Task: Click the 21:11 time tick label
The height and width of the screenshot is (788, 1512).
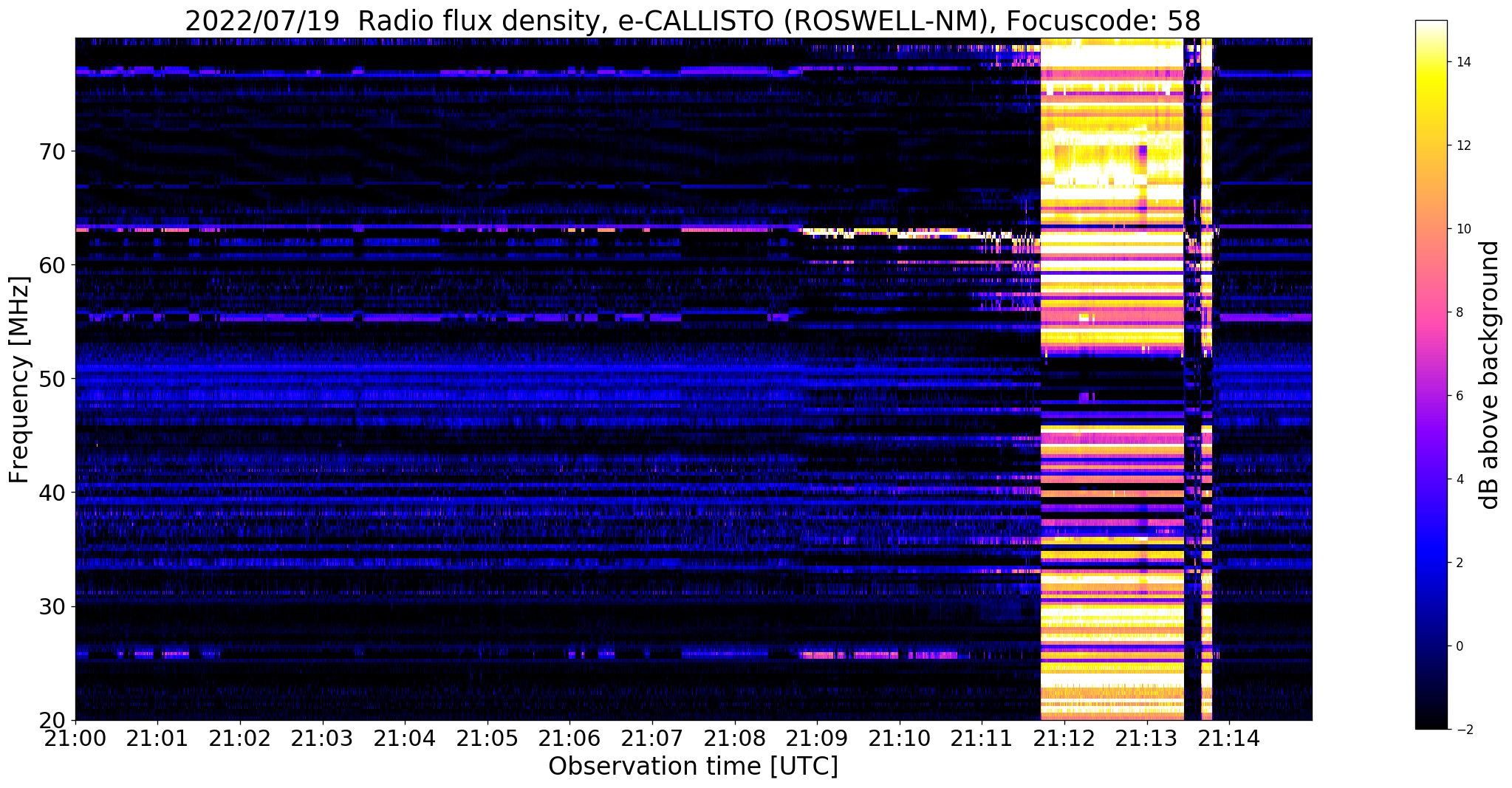Action: click(982, 738)
